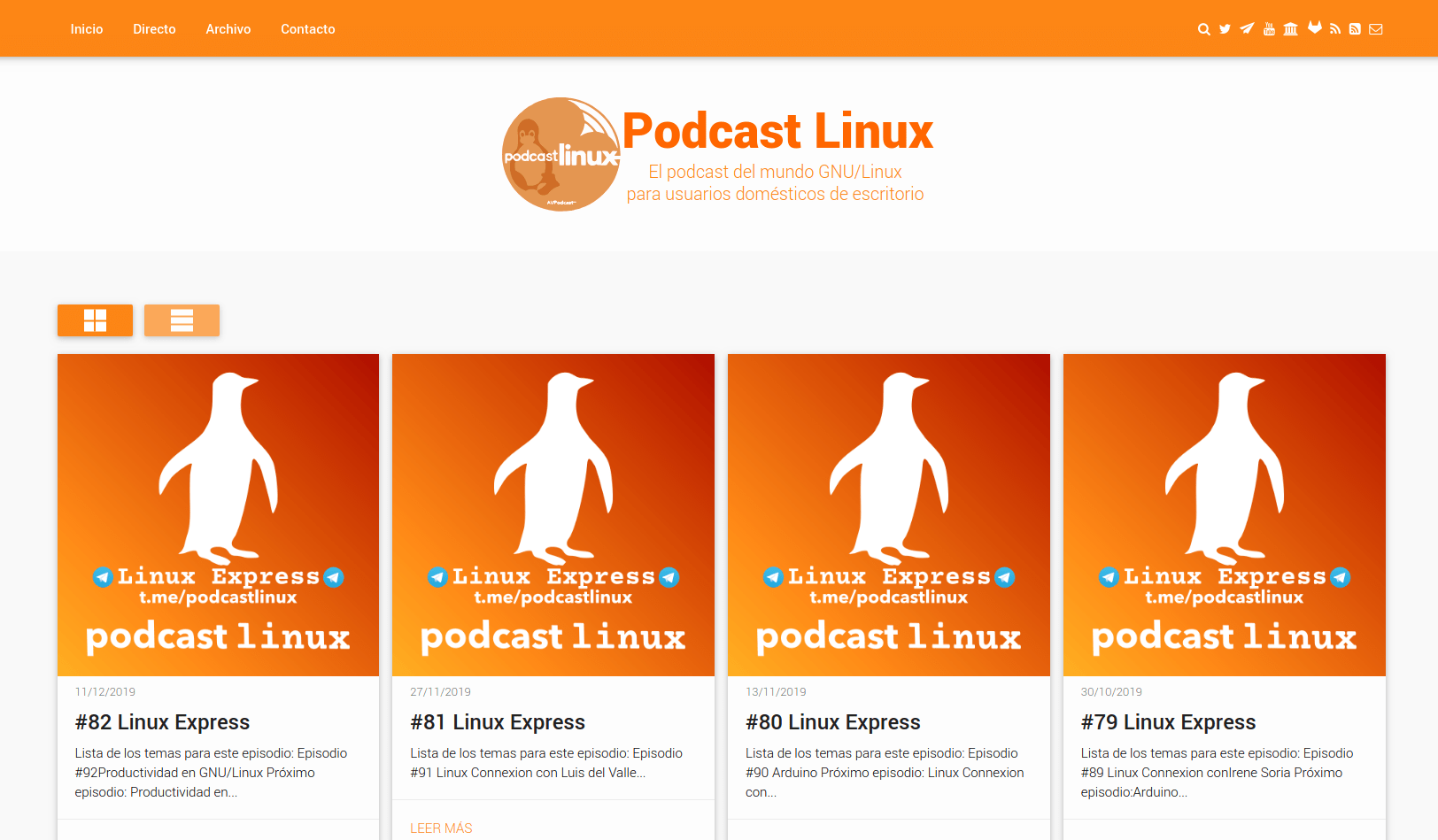Switch to list view layout

(182, 320)
